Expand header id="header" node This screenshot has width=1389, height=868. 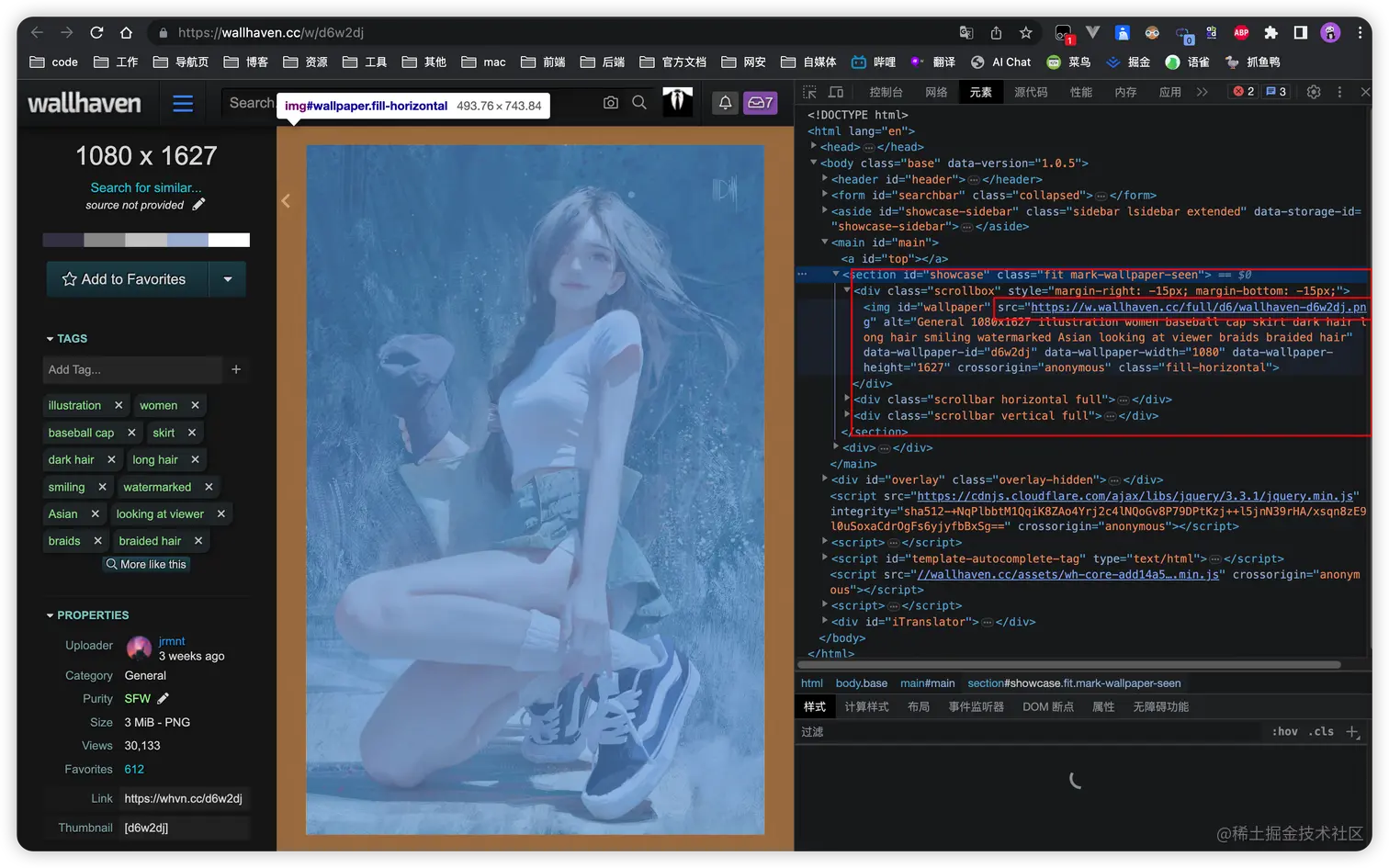(x=825, y=179)
